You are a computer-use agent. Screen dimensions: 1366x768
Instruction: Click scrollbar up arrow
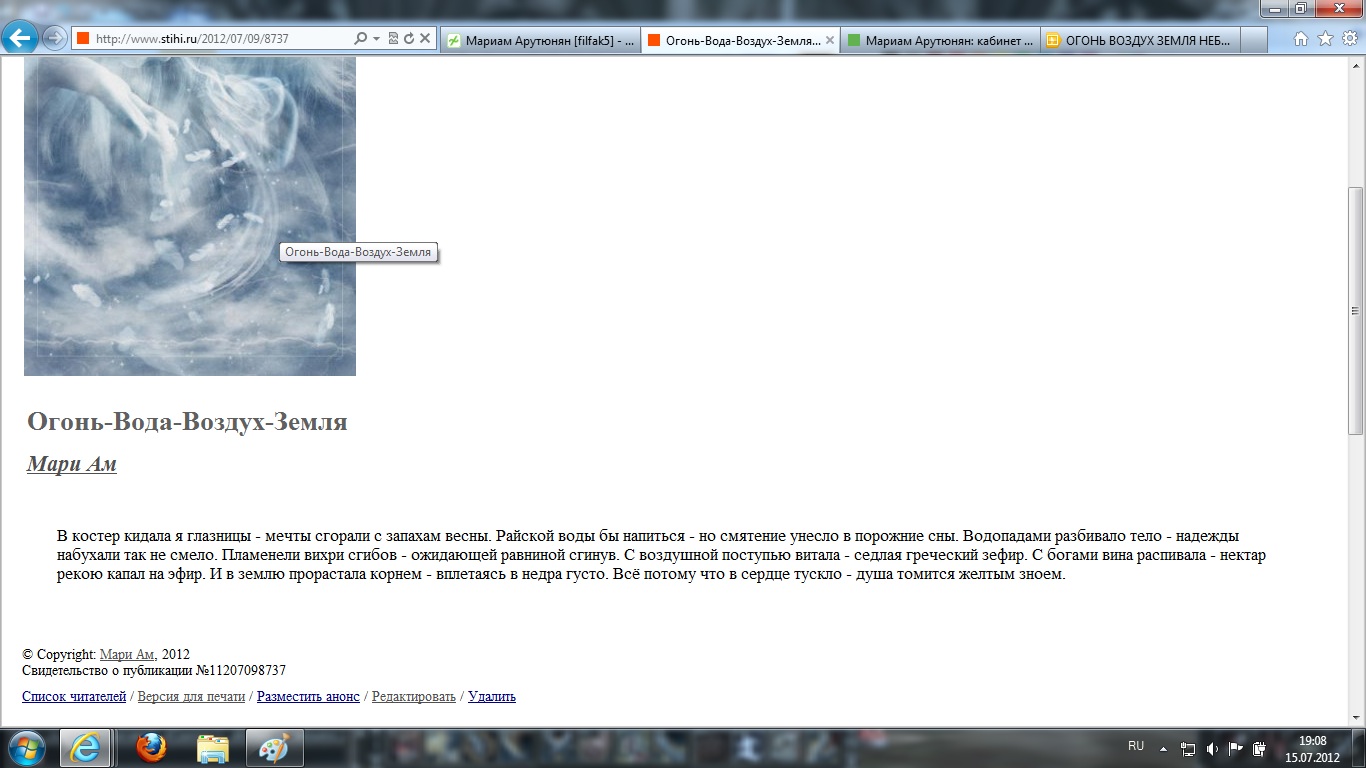1356,64
